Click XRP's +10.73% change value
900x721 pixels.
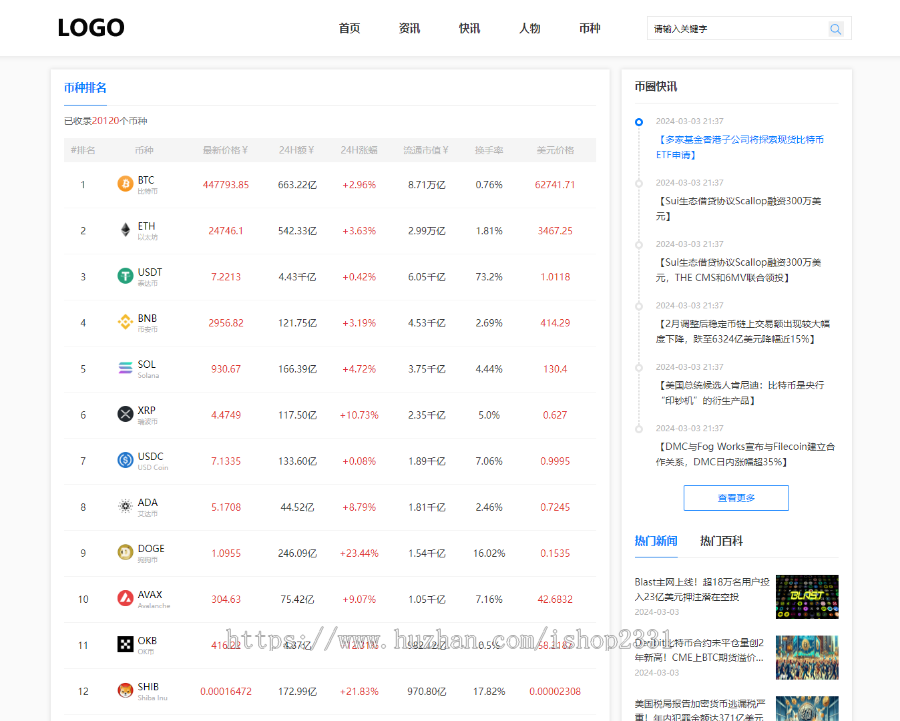tap(359, 414)
